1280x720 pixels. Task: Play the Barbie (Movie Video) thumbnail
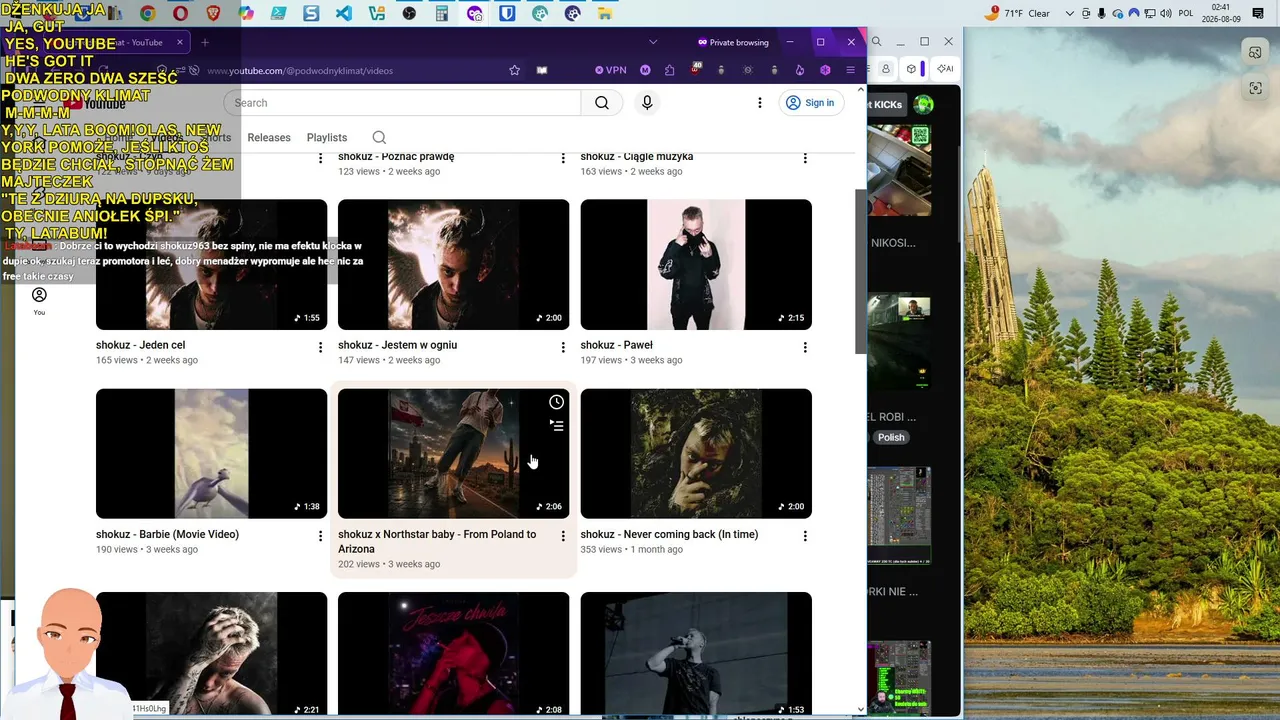pyautogui.click(x=211, y=453)
